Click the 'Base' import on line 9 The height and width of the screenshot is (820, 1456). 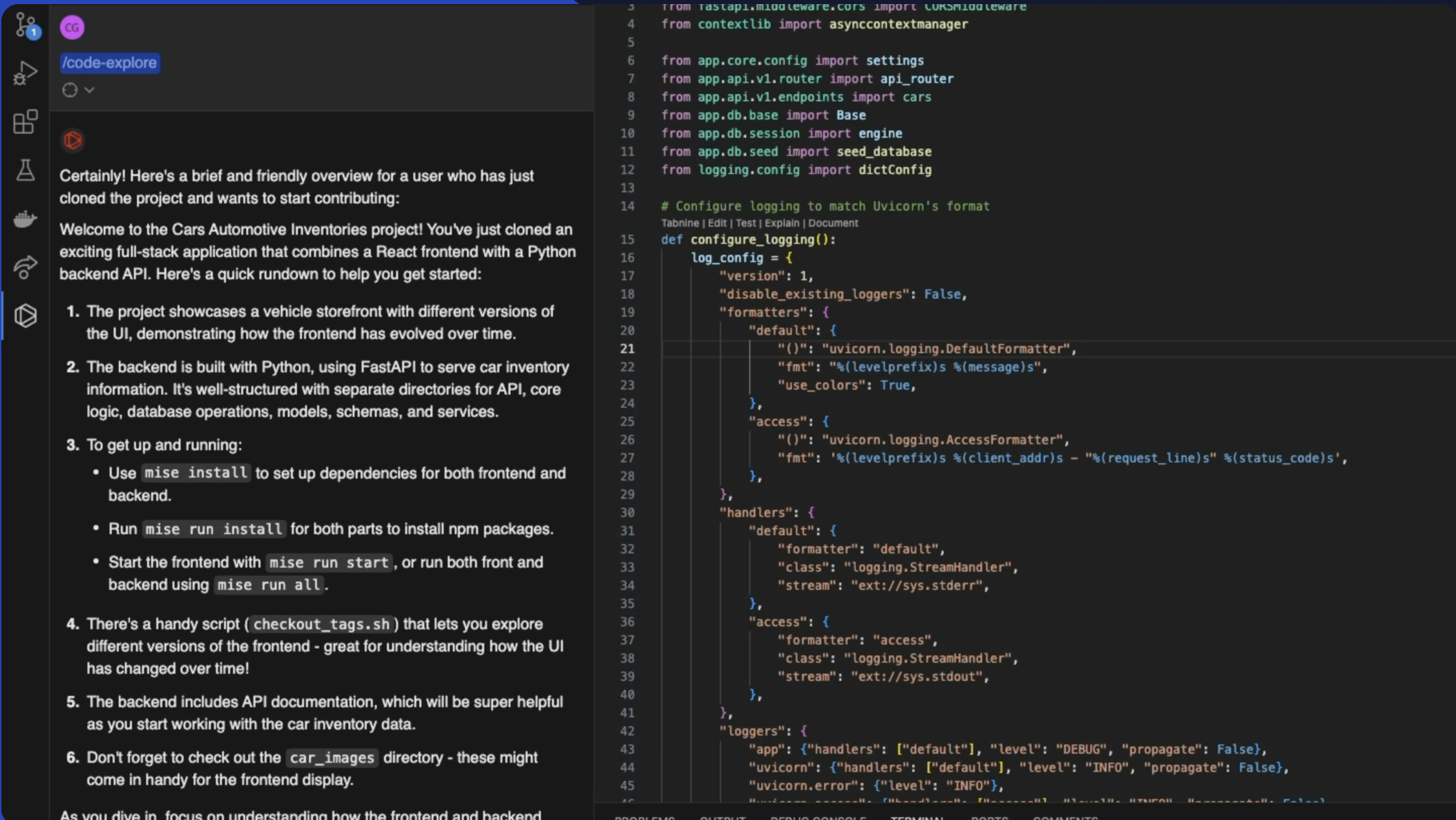(851, 115)
